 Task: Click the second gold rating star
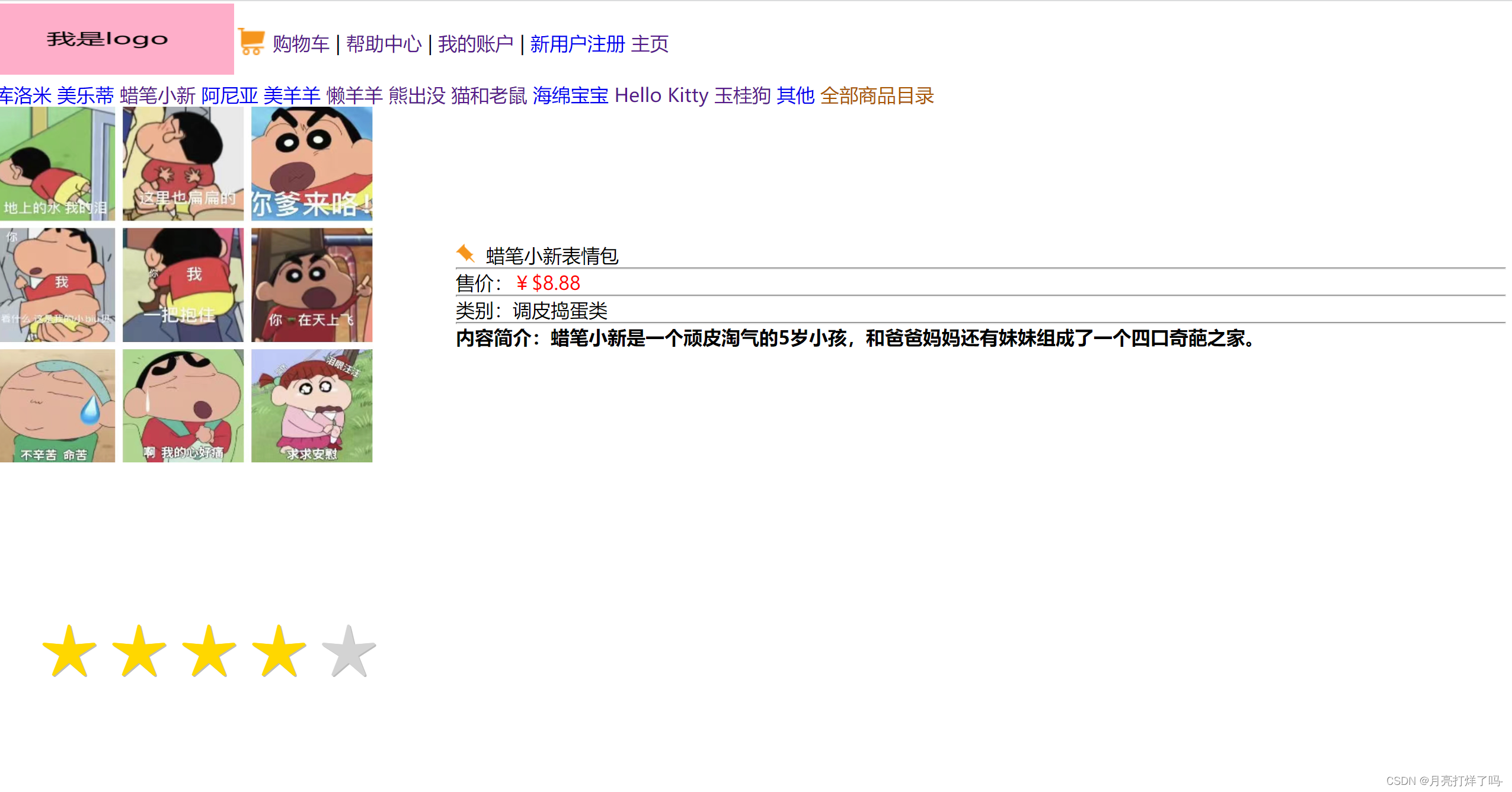[139, 652]
